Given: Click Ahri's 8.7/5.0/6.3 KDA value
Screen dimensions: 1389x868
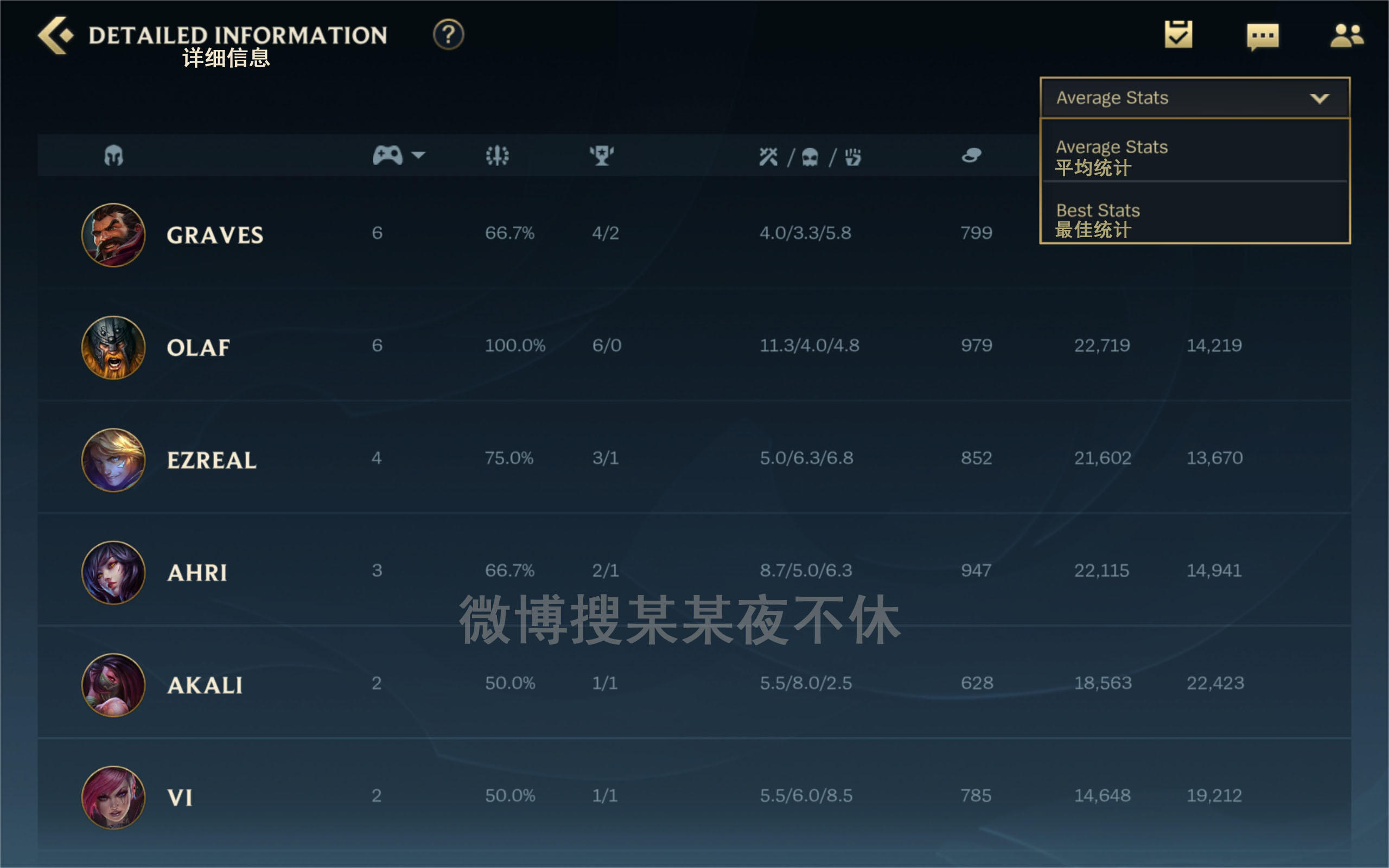Looking at the screenshot, I should 806,570.
